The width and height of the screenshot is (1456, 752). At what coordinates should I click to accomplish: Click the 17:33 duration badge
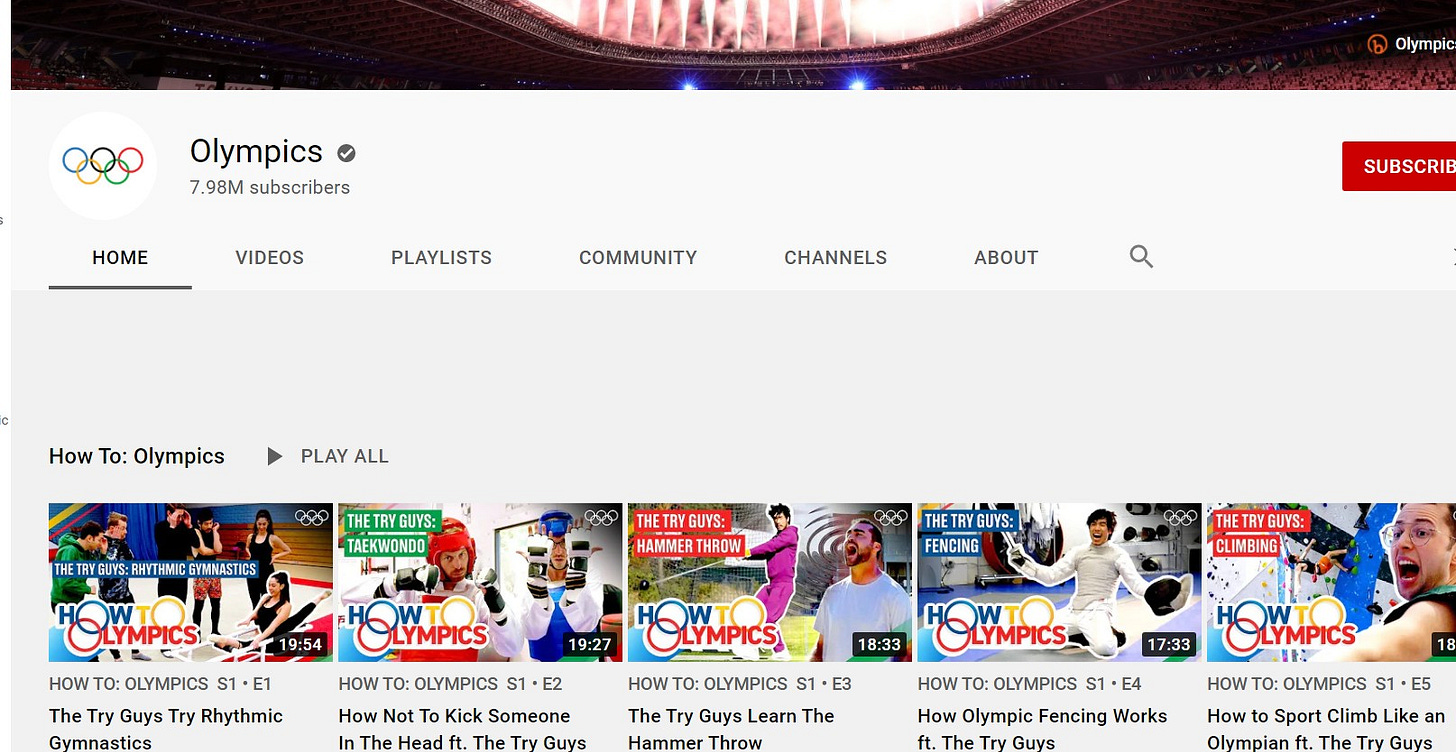[x=1168, y=645]
